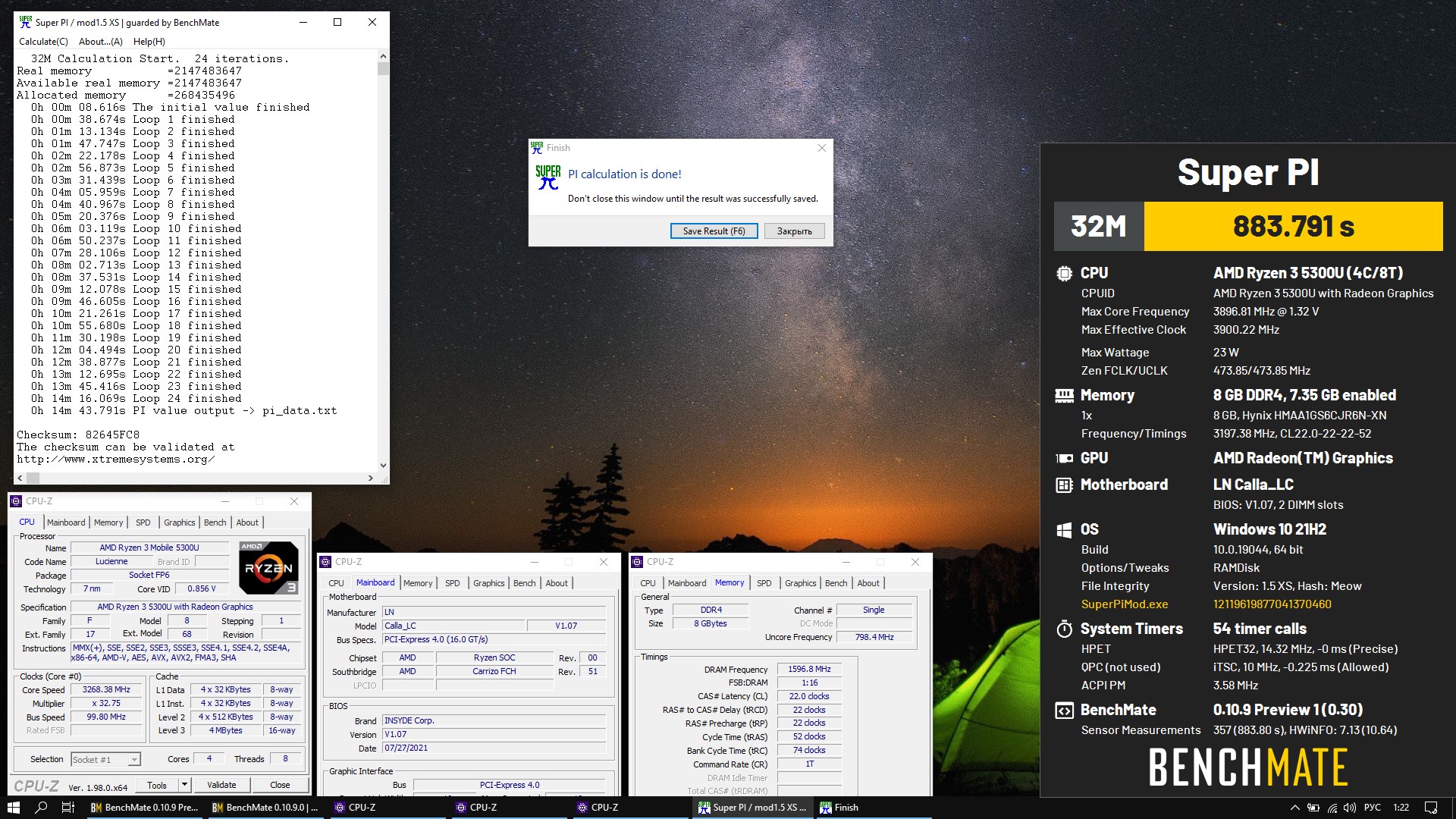Click CPU chip icon in BenchMate panel

1064,273
